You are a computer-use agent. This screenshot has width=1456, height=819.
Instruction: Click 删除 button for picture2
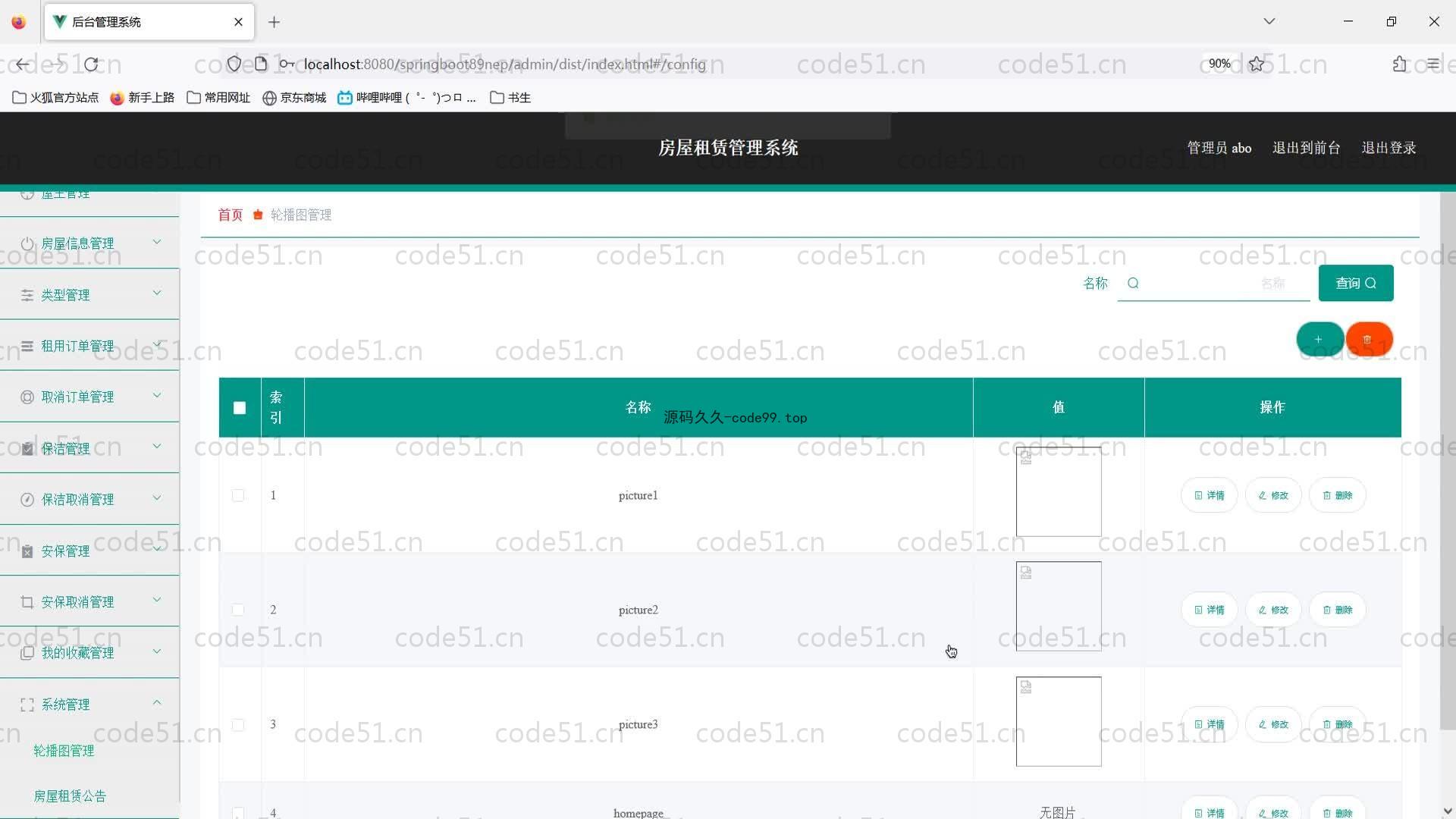click(x=1338, y=610)
